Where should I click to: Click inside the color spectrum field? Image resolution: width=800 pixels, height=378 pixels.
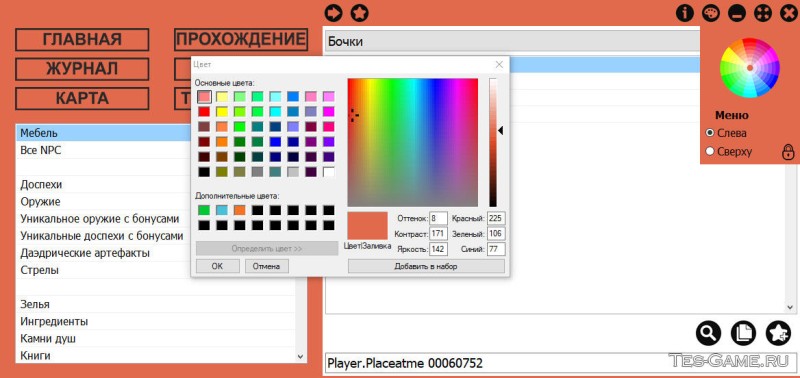[x=413, y=142]
